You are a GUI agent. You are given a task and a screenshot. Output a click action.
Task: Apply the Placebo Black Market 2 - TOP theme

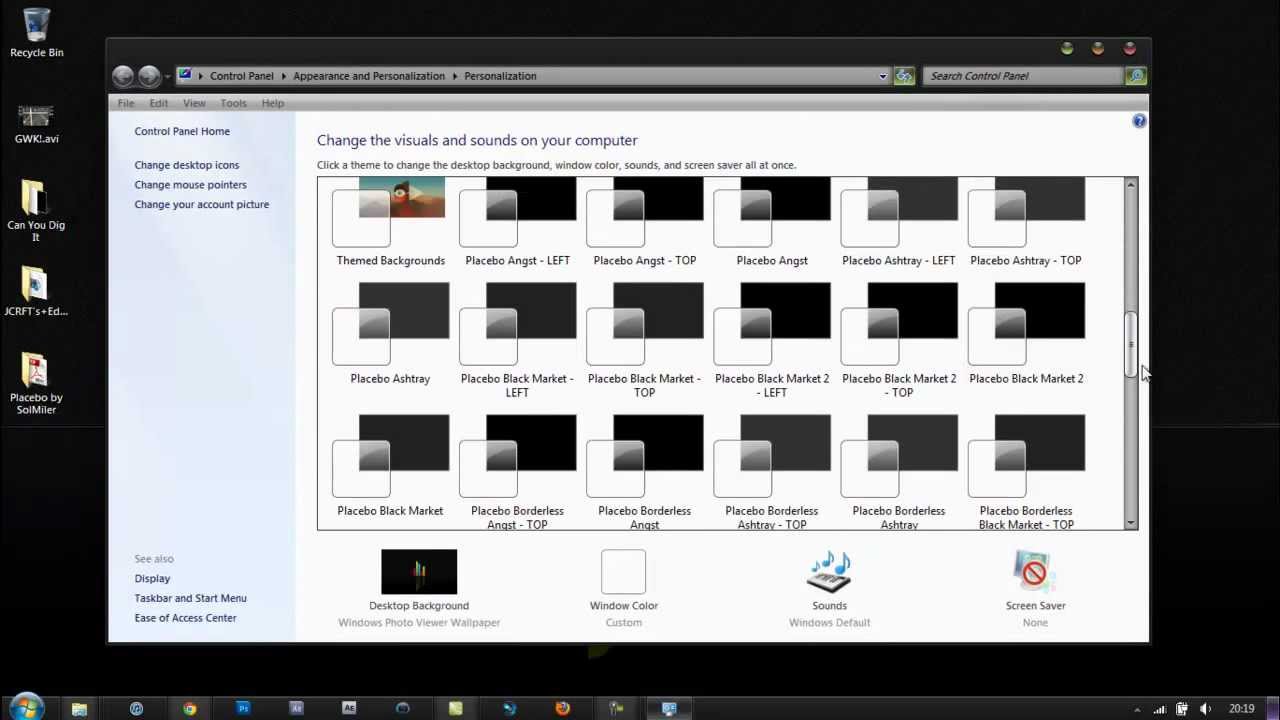click(x=898, y=340)
